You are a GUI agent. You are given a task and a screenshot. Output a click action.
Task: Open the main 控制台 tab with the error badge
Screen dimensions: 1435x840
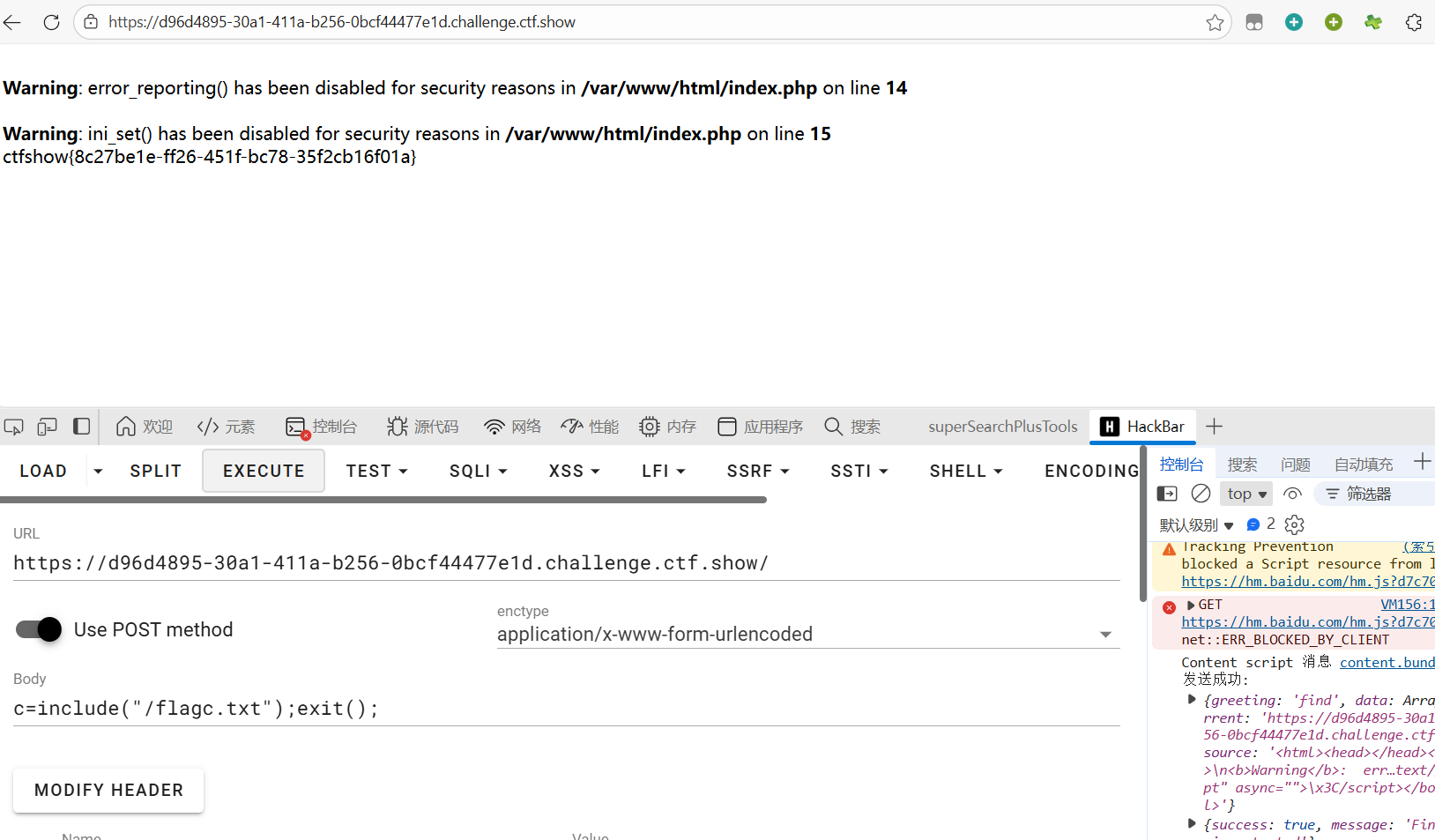(322, 427)
